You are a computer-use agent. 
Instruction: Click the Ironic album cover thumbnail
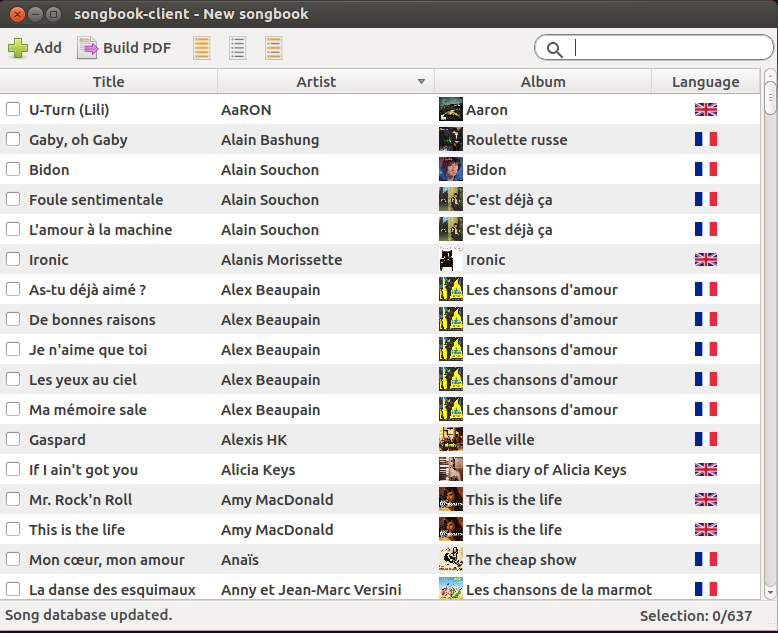pyautogui.click(x=451, y=259)
